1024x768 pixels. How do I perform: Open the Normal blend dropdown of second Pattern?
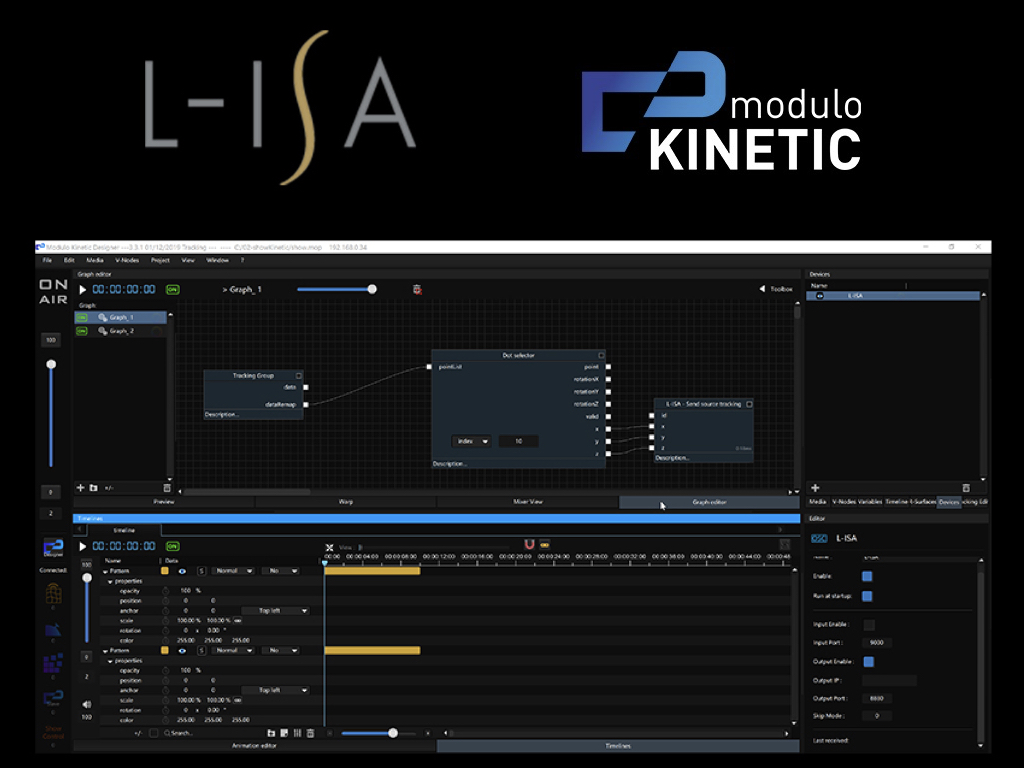[x=234, y=650]
